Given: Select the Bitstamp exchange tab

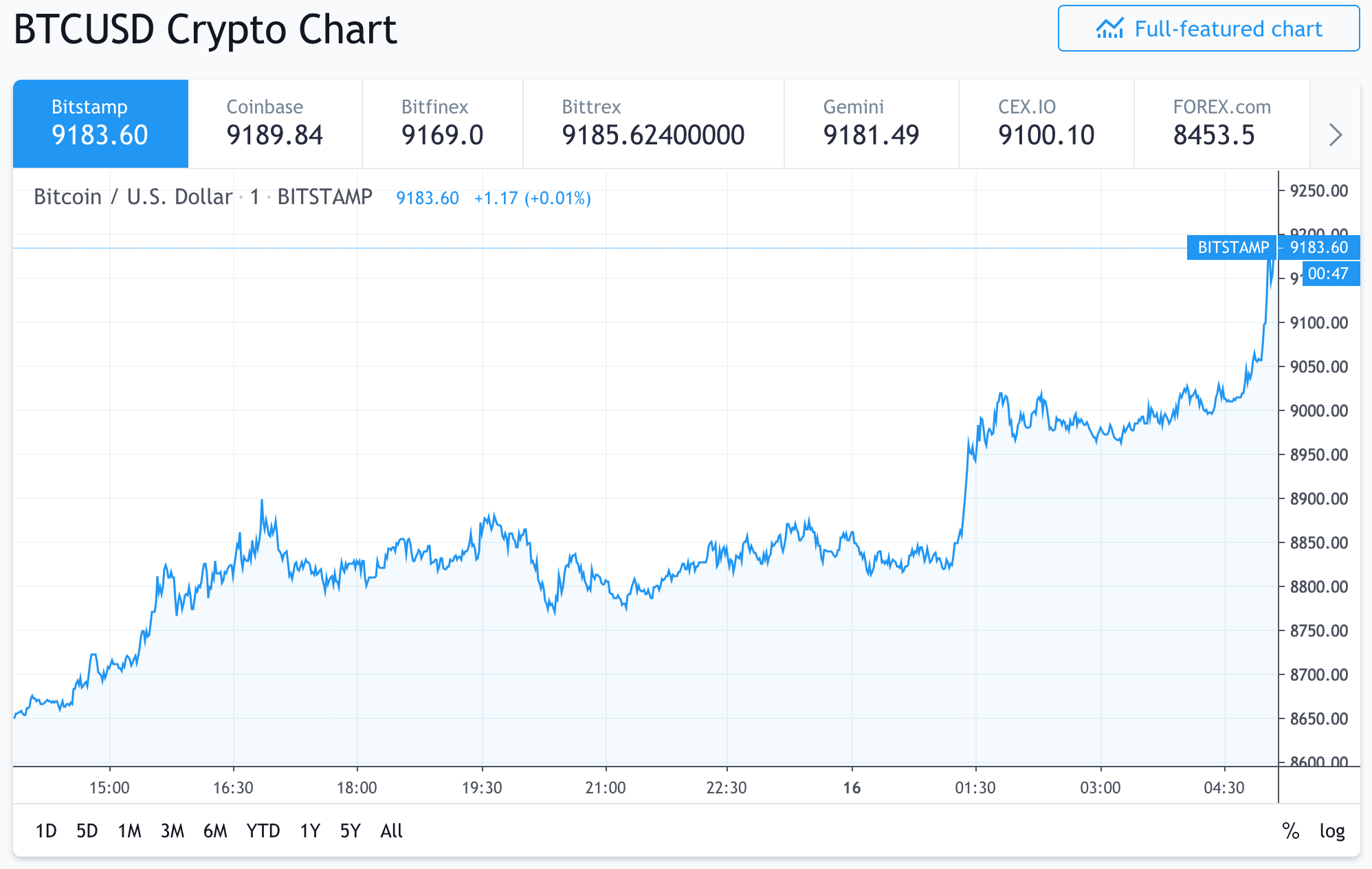Looking at the screenshot, I should click(x=100, y=124).
